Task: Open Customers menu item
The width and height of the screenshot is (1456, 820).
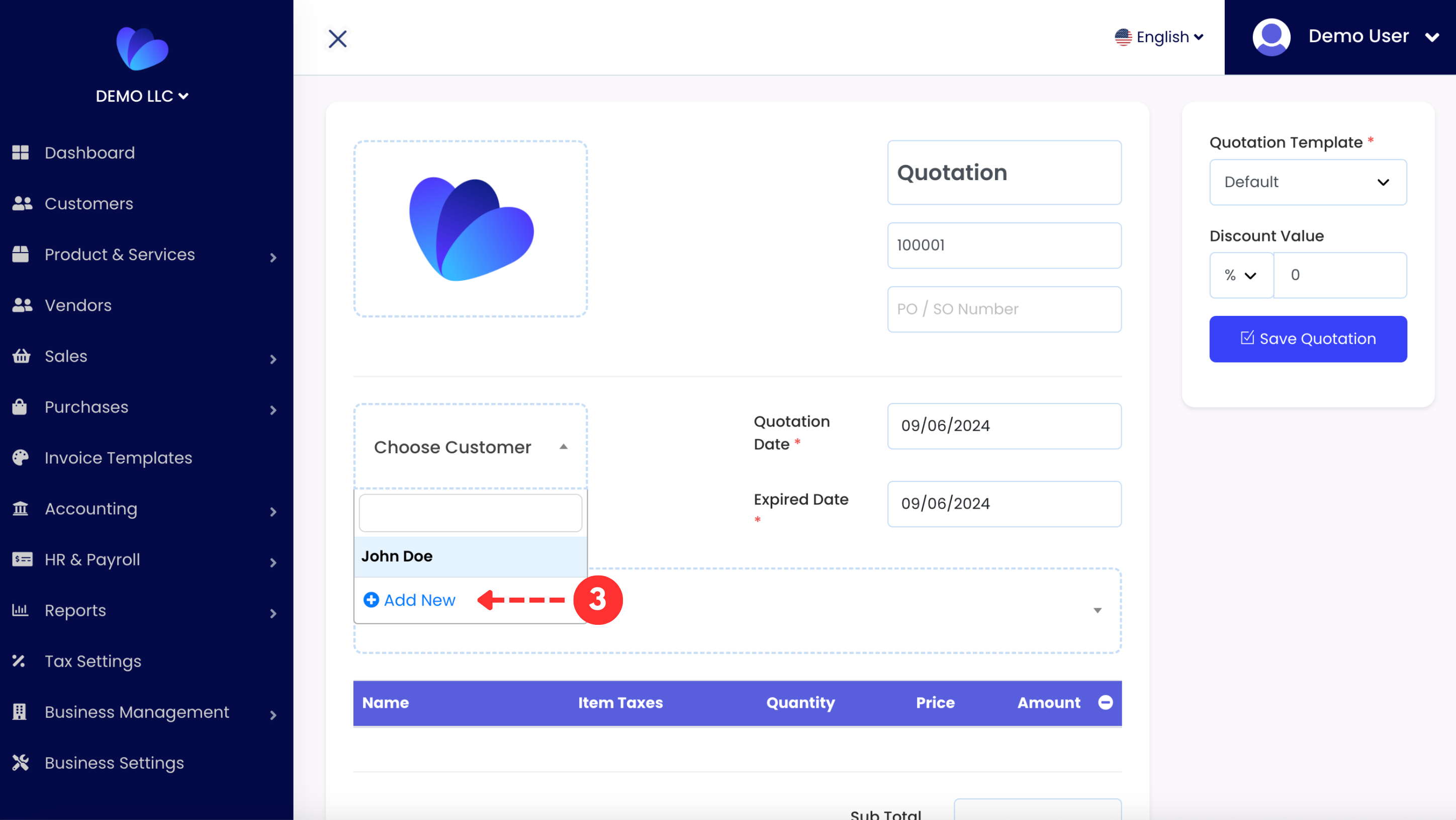Action: 89,204
